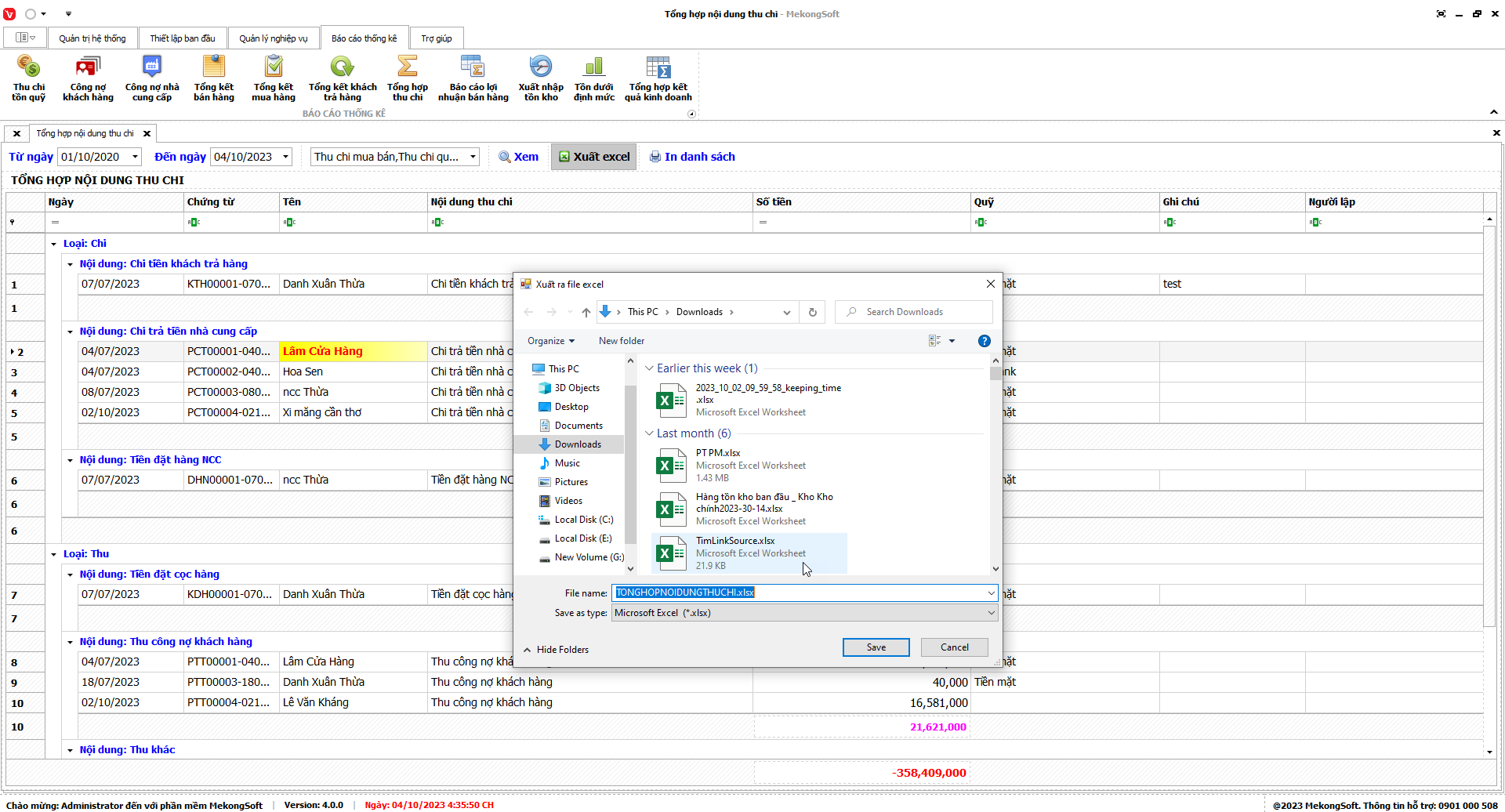Open the Thu chi type filter dropdown
Screen dimensions: 1505x812
pos(473,157)
